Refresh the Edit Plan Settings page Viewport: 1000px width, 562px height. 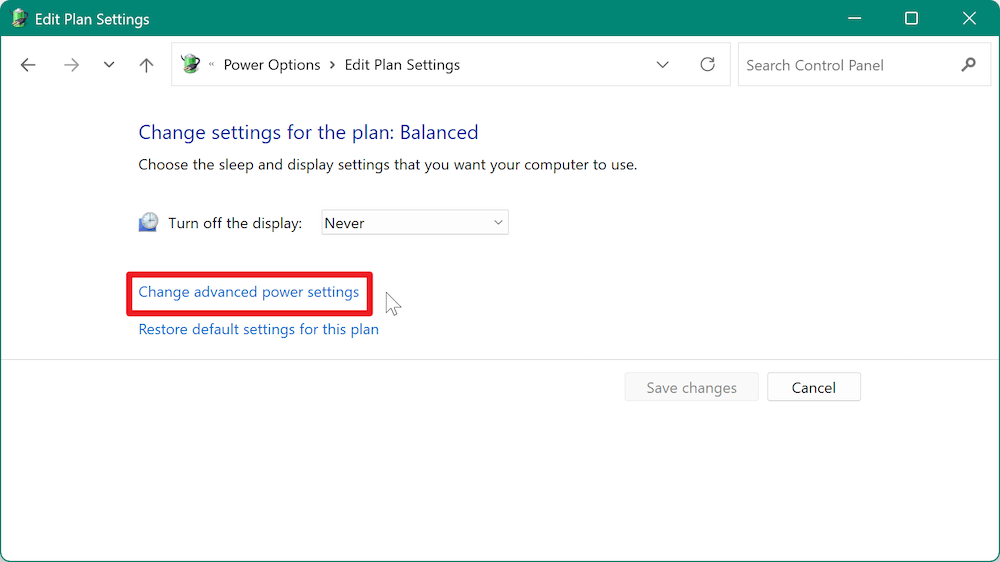coord(707,64)
